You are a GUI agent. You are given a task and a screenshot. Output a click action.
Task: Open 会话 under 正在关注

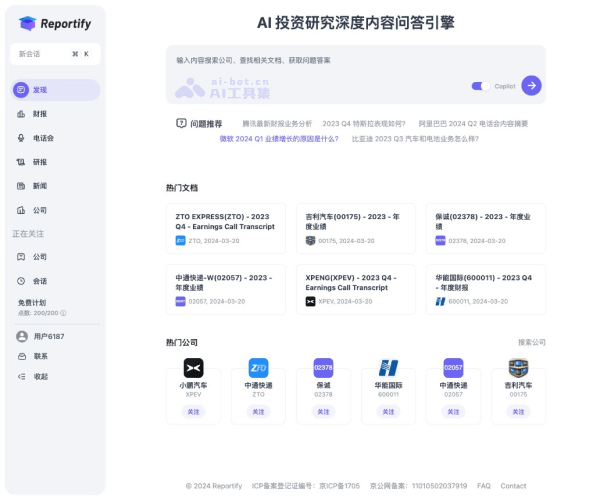point(40,281)
